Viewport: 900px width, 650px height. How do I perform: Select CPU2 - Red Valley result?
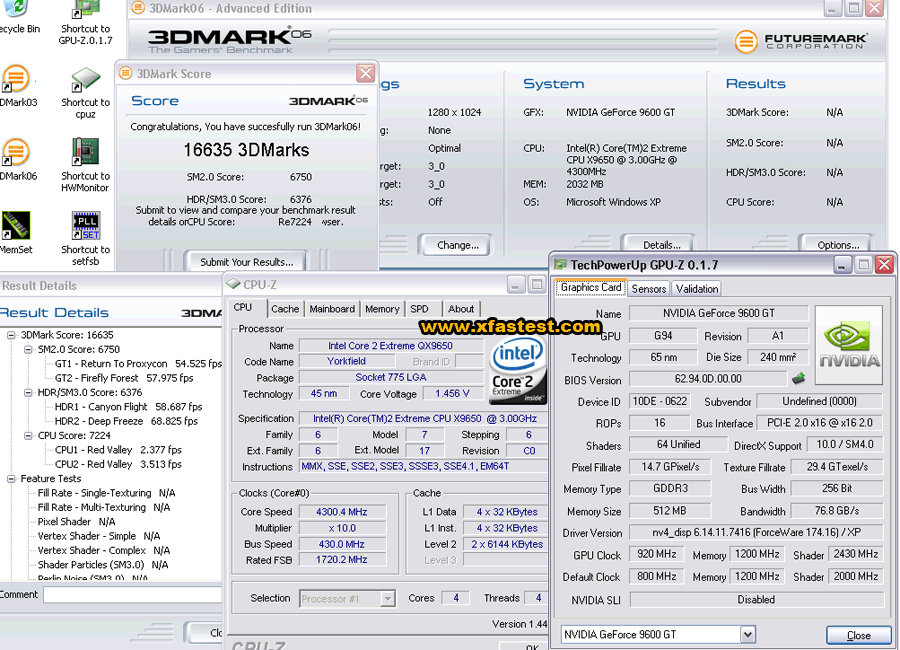click(118, 464)
